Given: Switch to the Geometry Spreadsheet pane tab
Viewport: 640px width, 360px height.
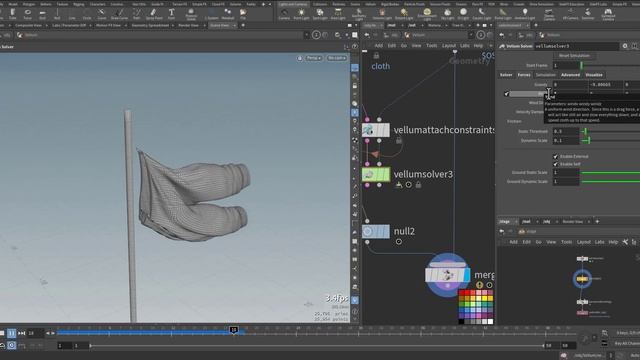Looking at the screenshot, I should pyautogui.click(x=150, y=25).
